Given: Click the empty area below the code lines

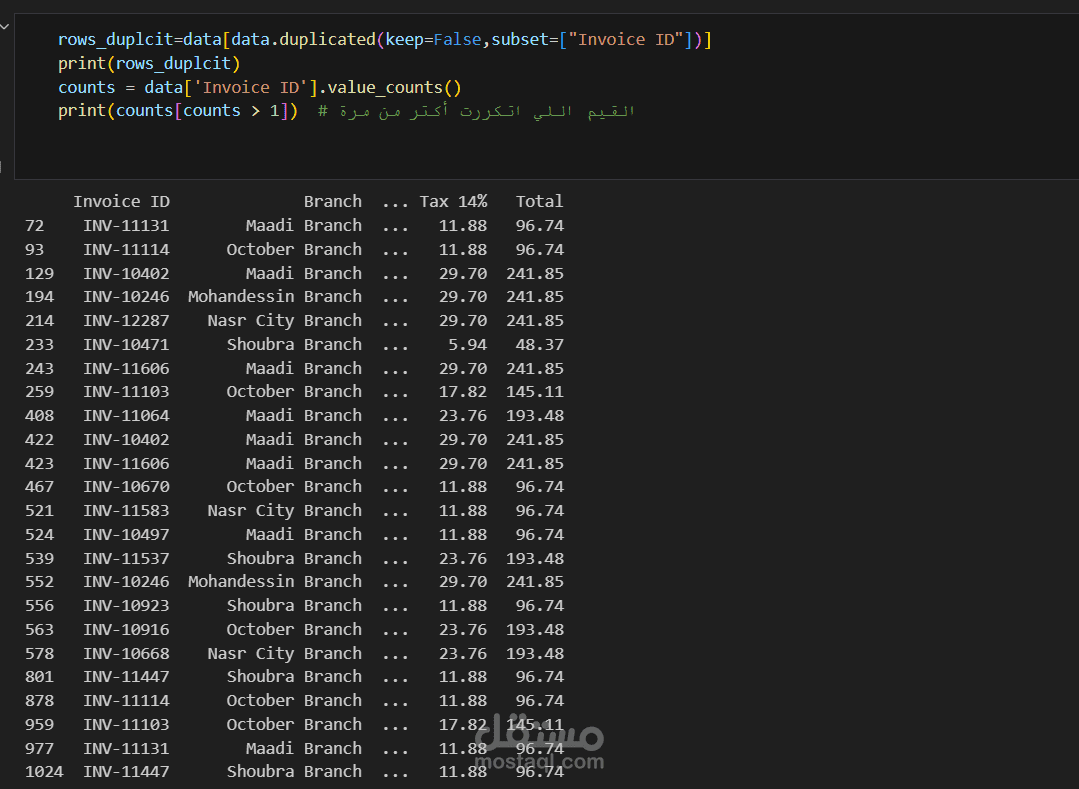Looking at the screenshot, I should pos(400,150).
